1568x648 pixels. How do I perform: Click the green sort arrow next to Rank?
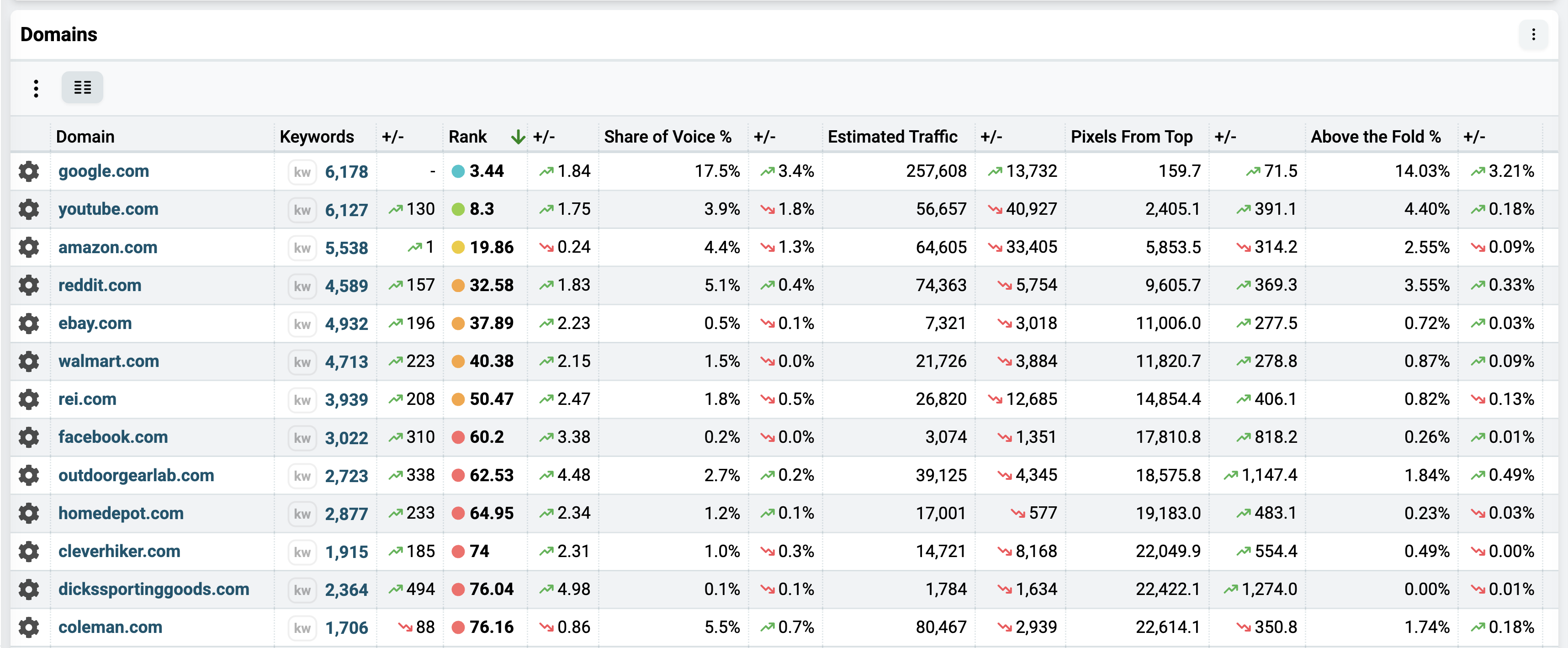pos(518,137)
